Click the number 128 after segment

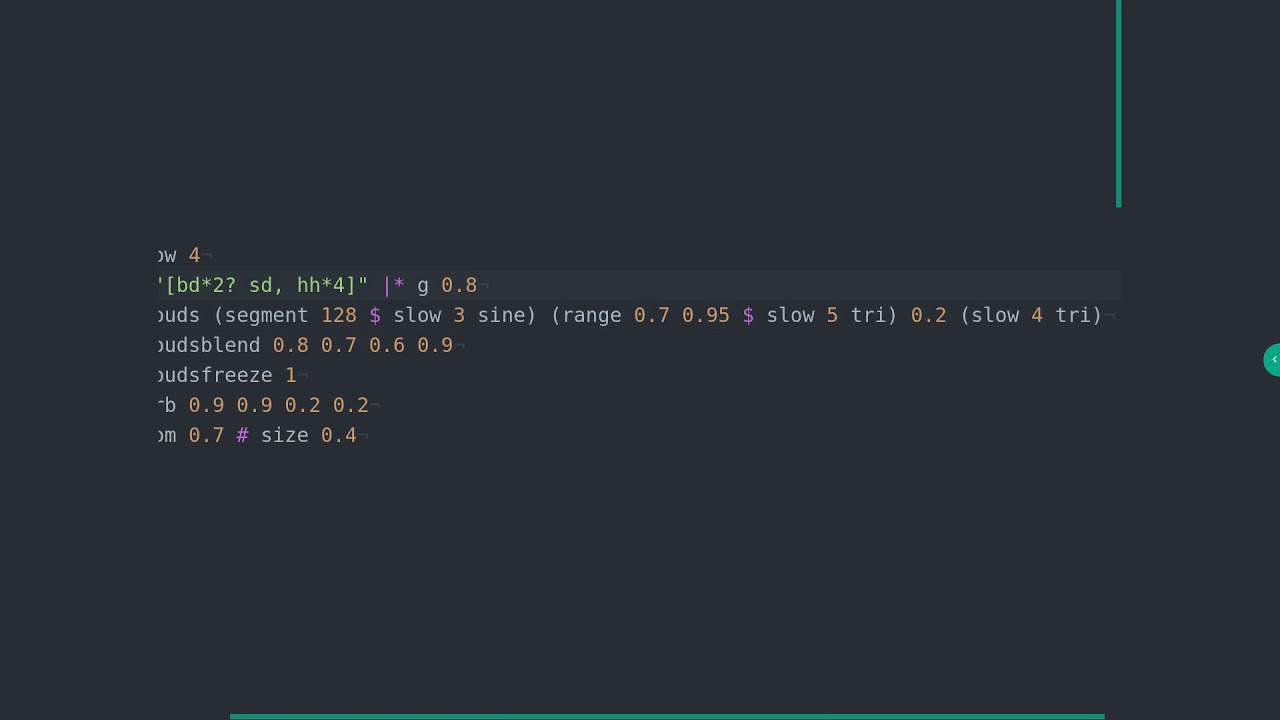point(339,315)
